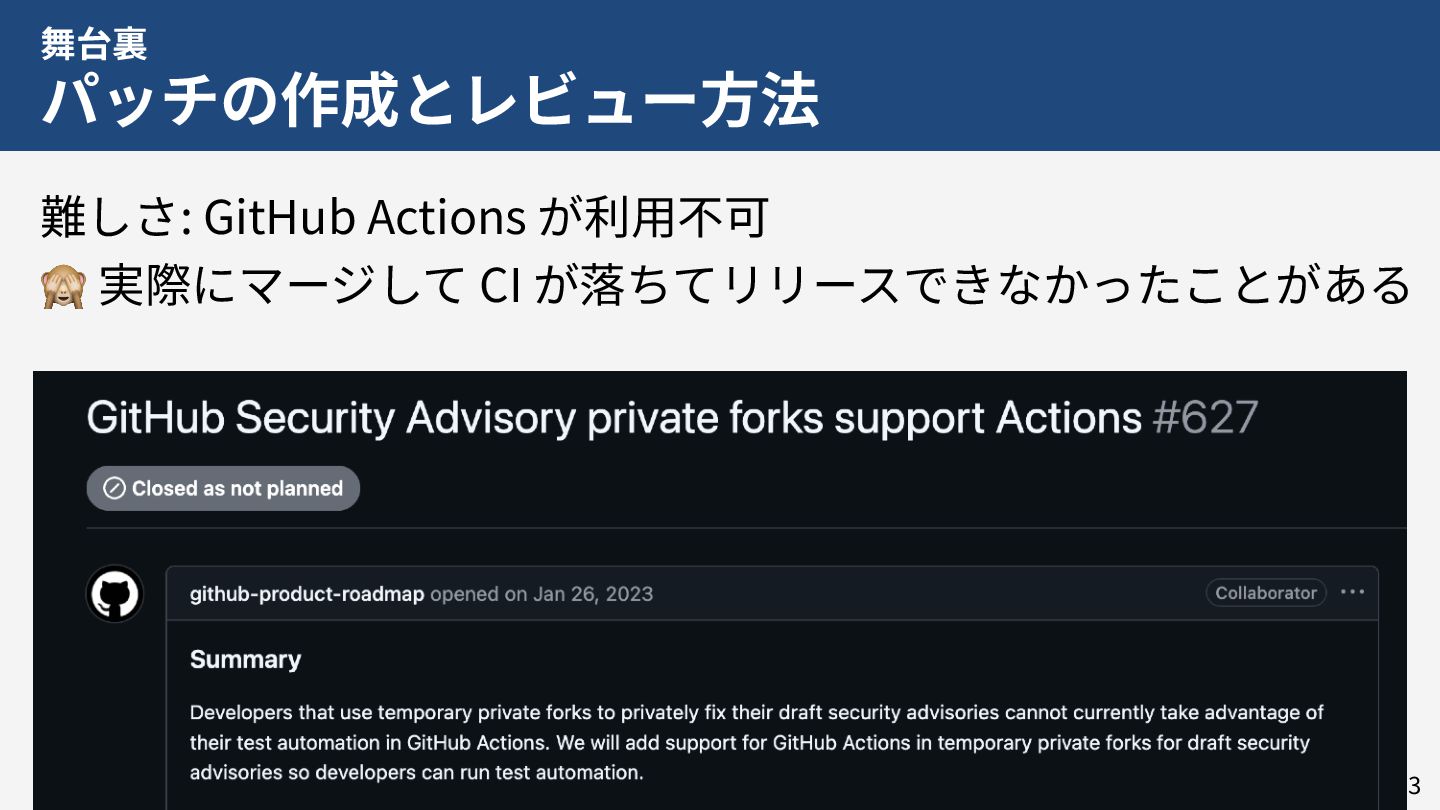Click the GitHub Octocat avatar icon
The image size is (1440, 810).
[x=115, y=594]
